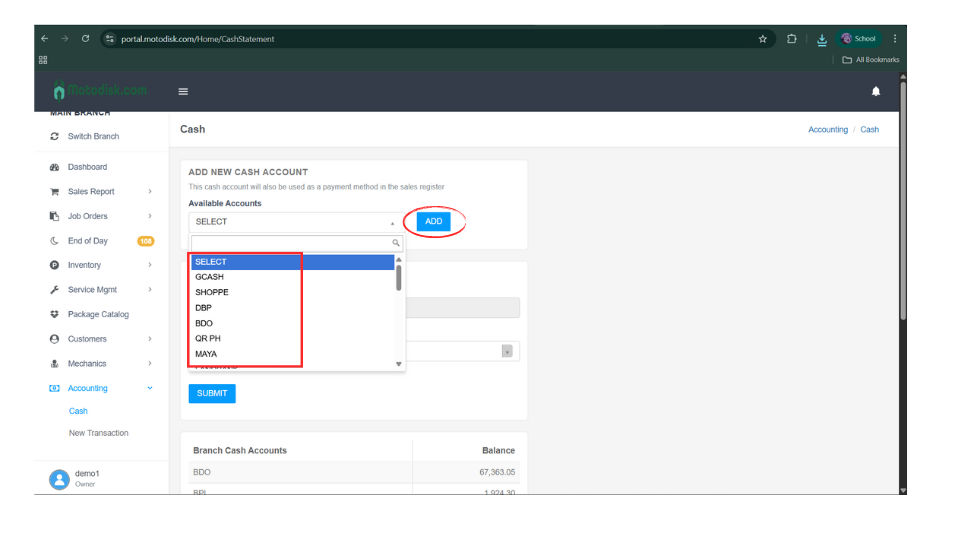Expand the Inventory submenu chevron

[150, 265]
